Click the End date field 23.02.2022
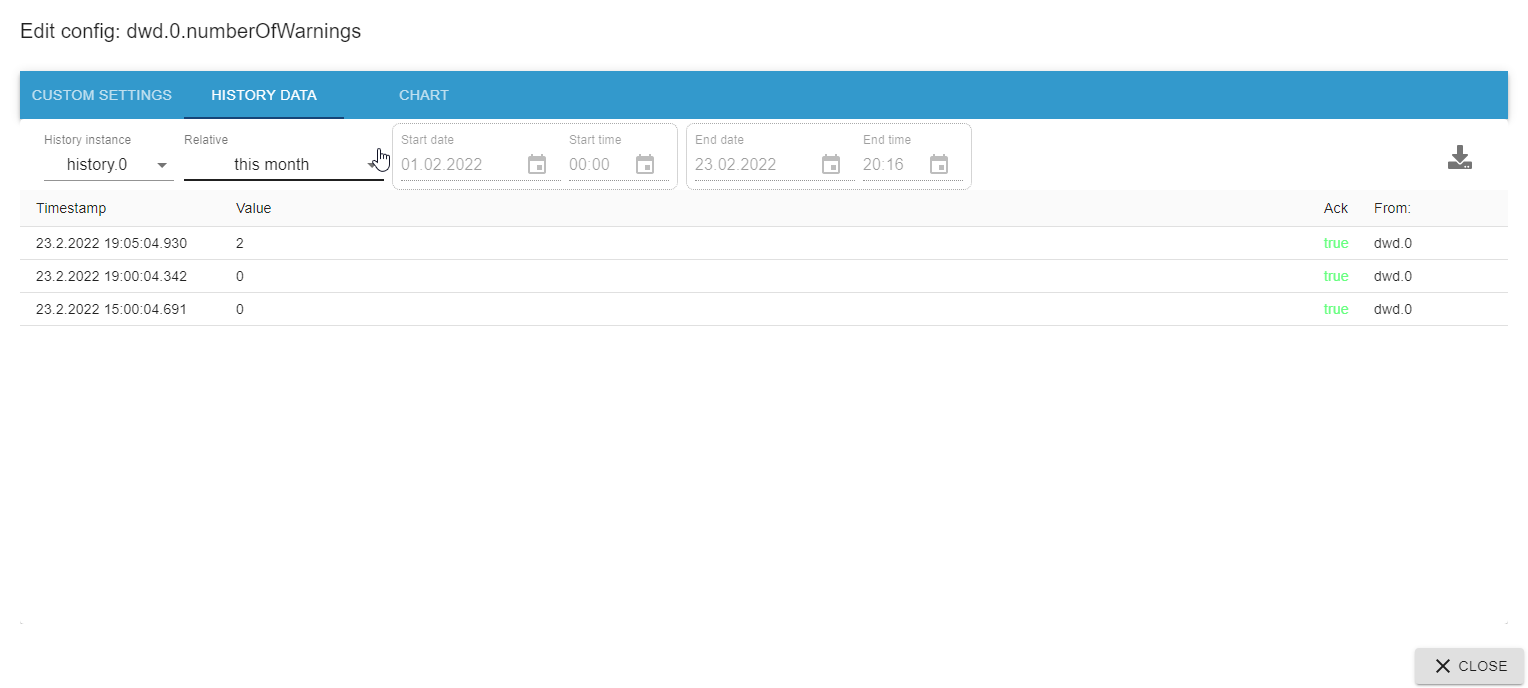Viewport: 1528px width, 688px height. [755, 164]
